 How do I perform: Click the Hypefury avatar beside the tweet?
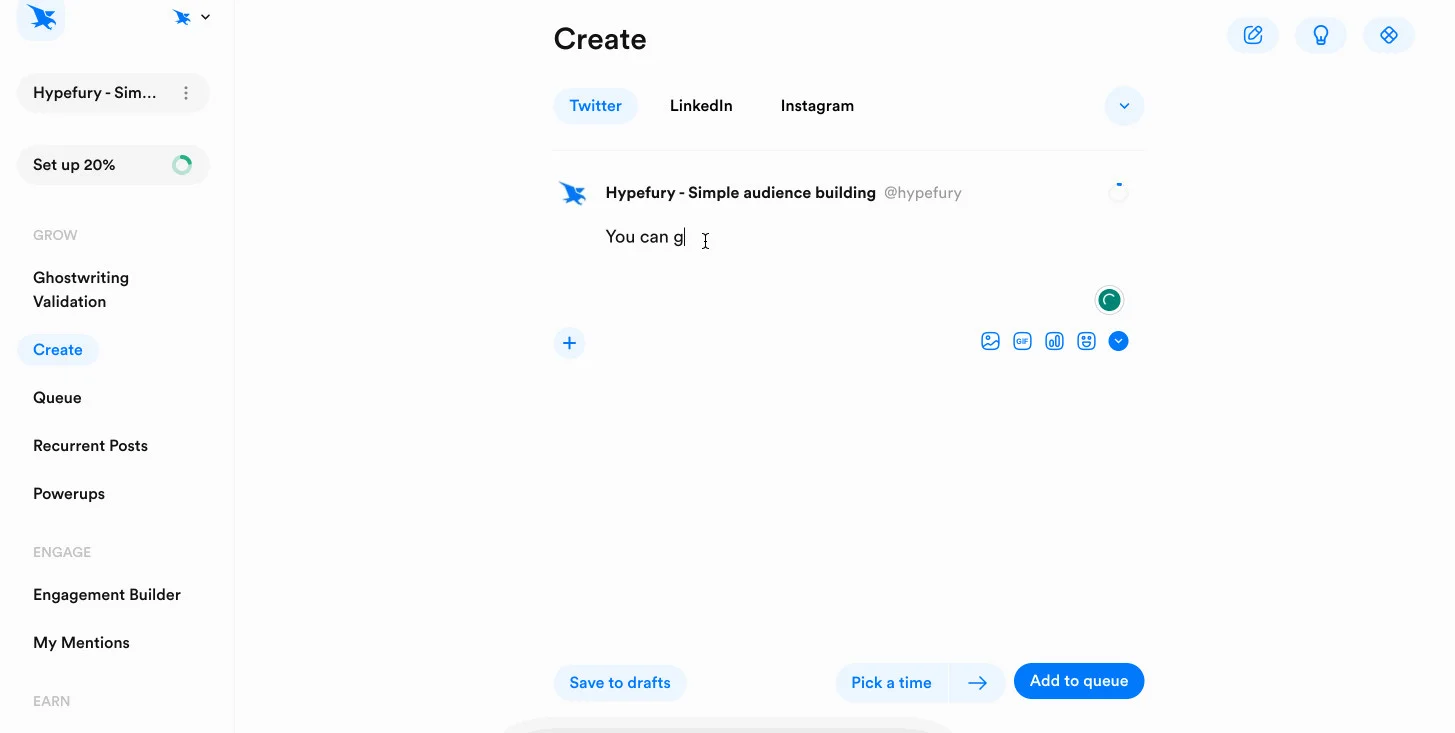573,193
